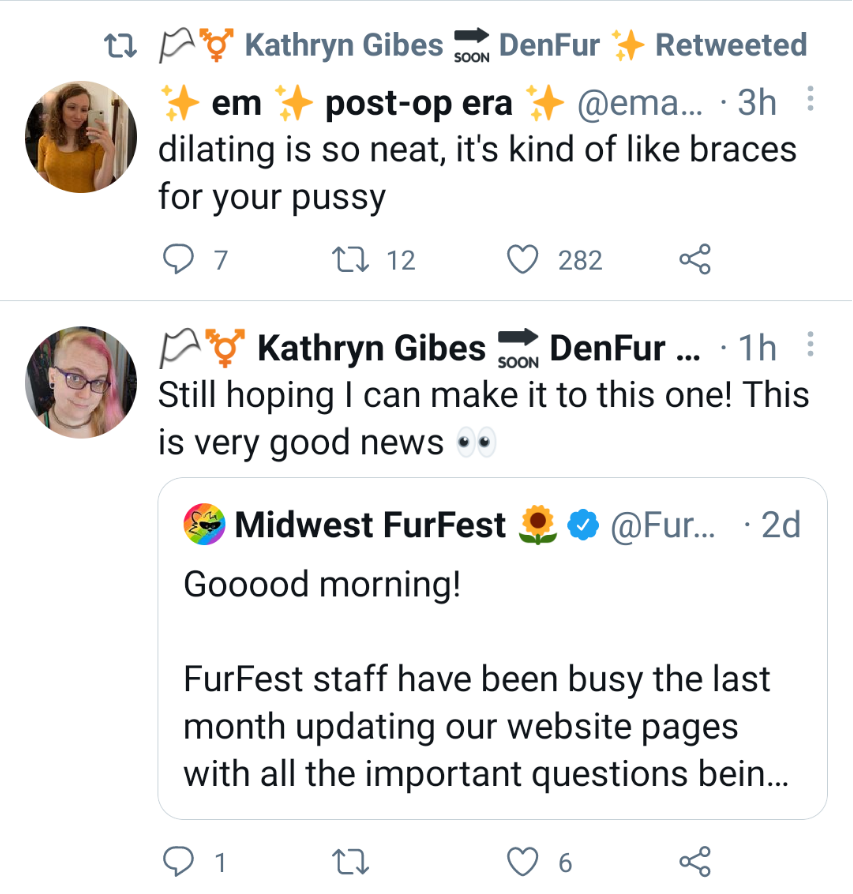
Task: Share em's post-op era tweet
Action: (695, 259)
